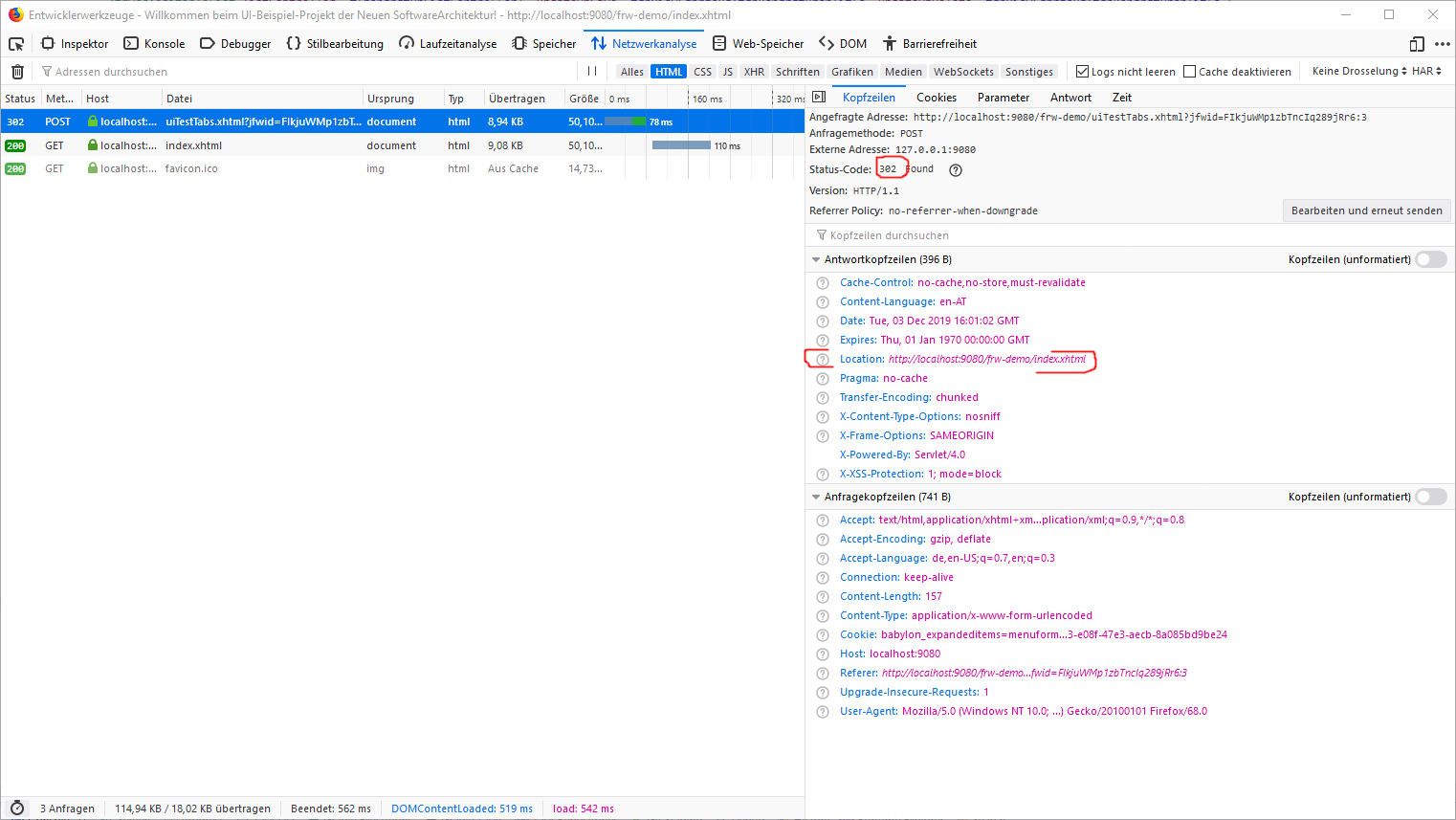1456x820 pixels.
Task: Toggle the JS request filter
Action: click(728, 72)
